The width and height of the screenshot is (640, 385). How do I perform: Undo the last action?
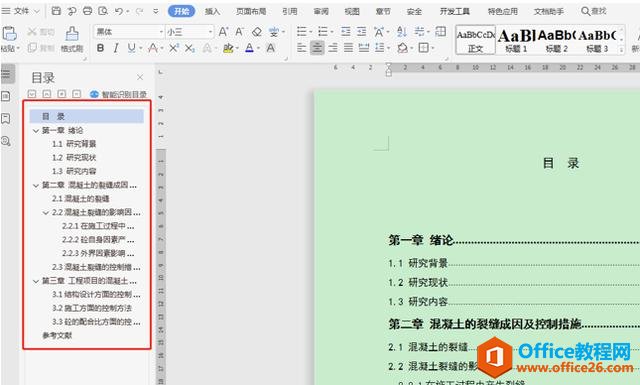click(119, 11)
